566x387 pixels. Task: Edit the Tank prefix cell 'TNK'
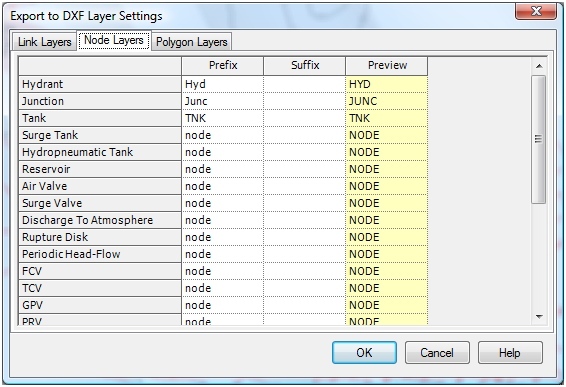pyautogui.click(x=223, y=118)
